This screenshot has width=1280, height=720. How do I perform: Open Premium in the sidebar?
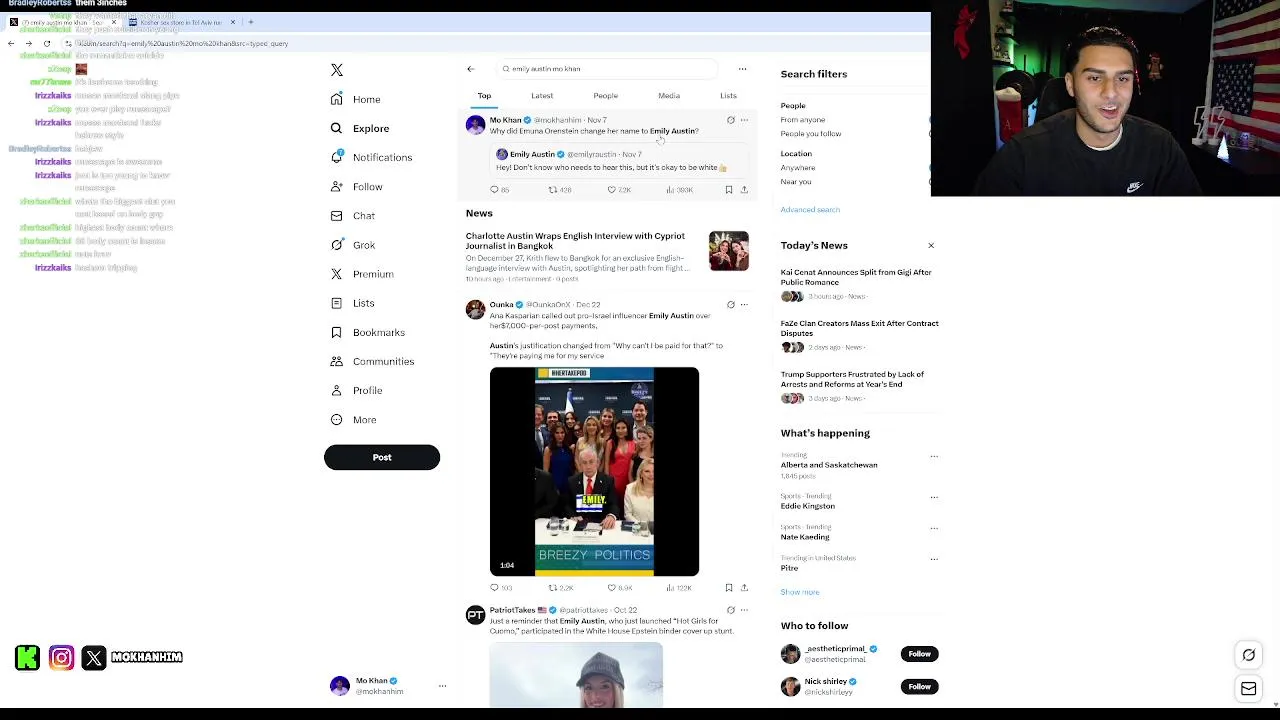362,274
